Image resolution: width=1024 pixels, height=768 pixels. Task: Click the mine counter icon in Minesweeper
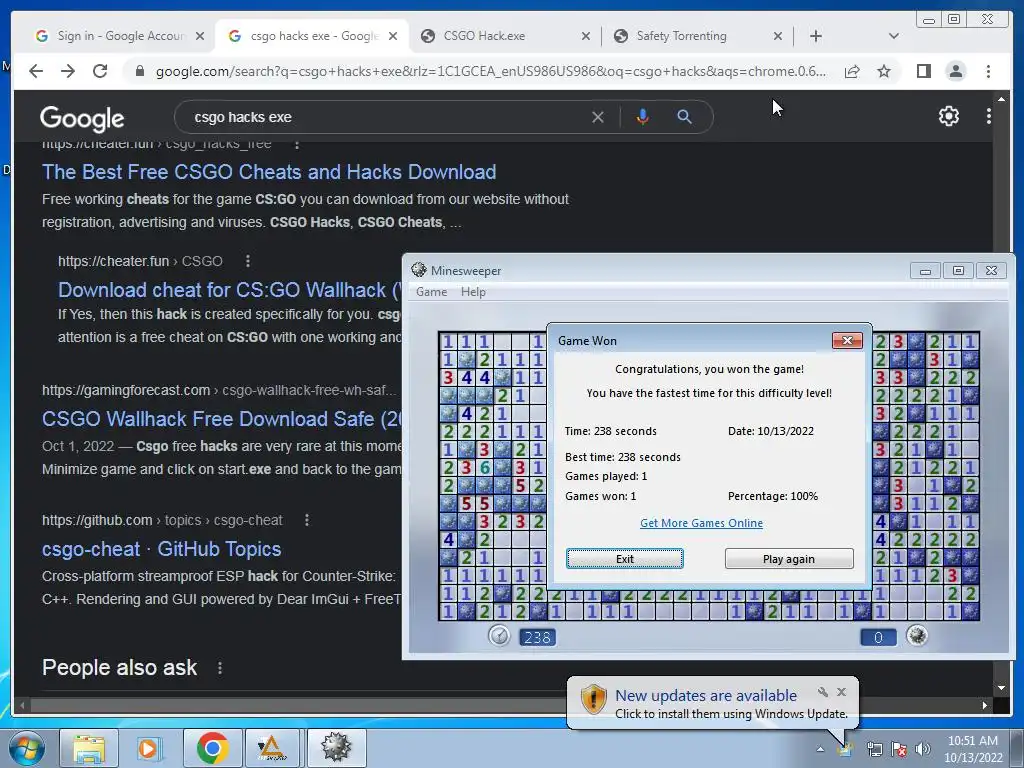(917, 635)
